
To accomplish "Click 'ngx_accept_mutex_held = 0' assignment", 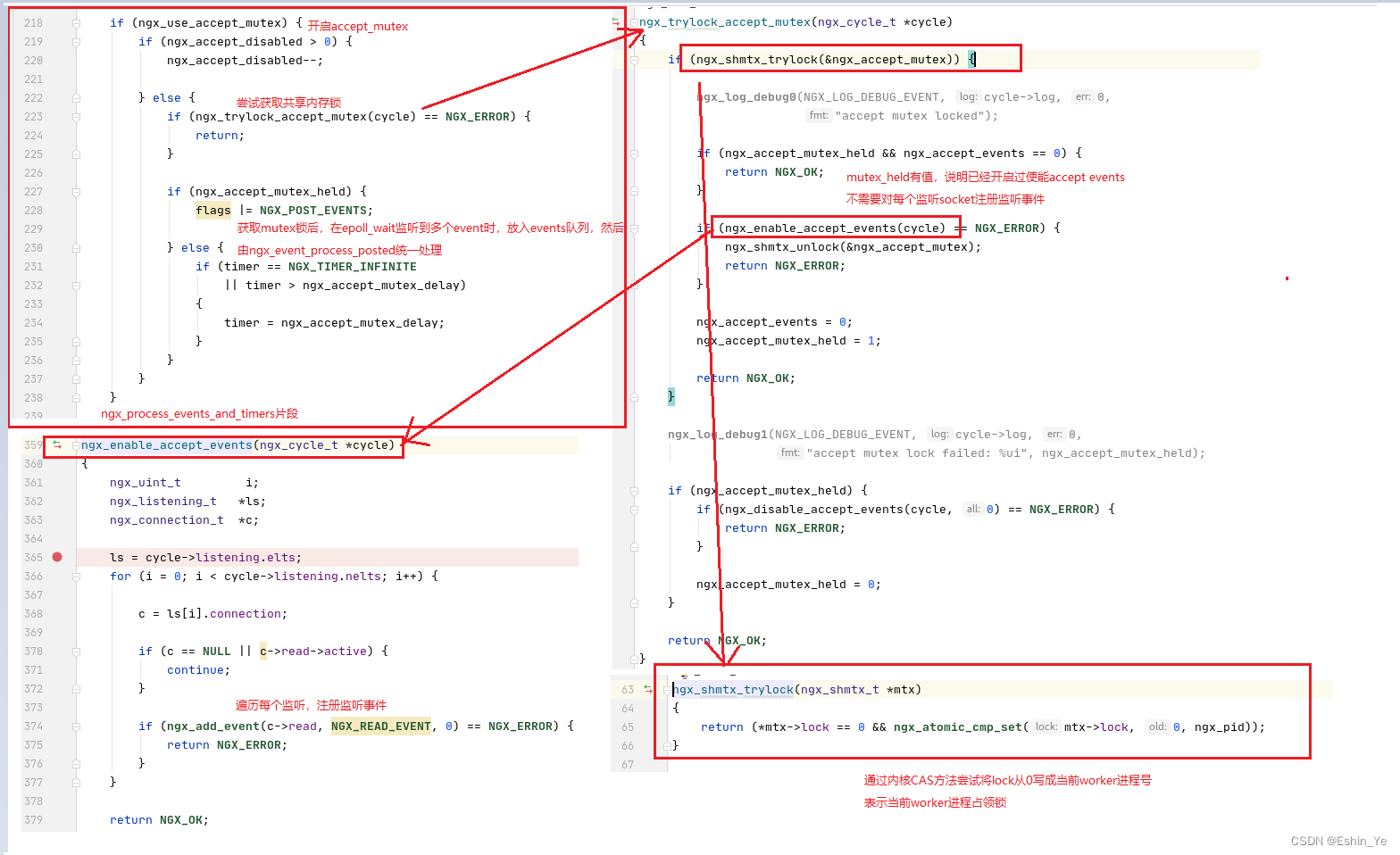I will click(785, 585).
